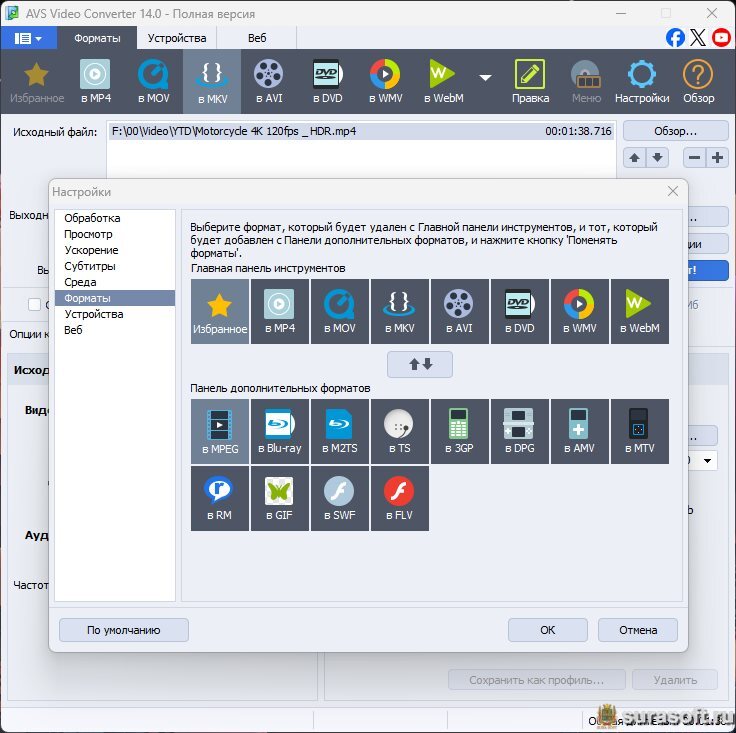Select the в FLV additional format
736x733 pixels.
[x=400, y=498]
